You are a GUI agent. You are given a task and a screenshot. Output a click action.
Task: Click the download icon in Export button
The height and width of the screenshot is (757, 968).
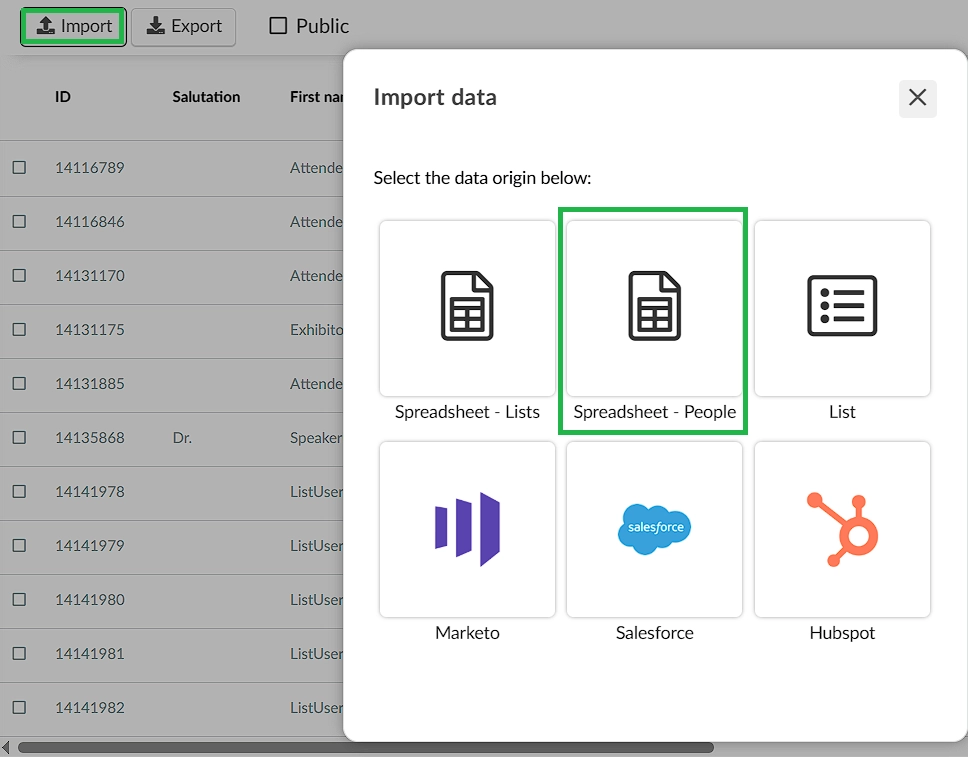(156, 25)
